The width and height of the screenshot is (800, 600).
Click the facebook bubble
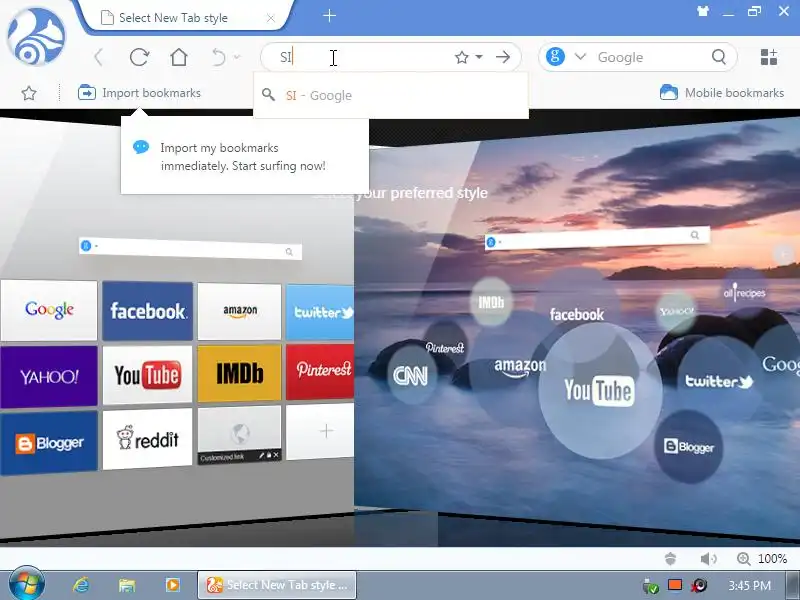577,314
